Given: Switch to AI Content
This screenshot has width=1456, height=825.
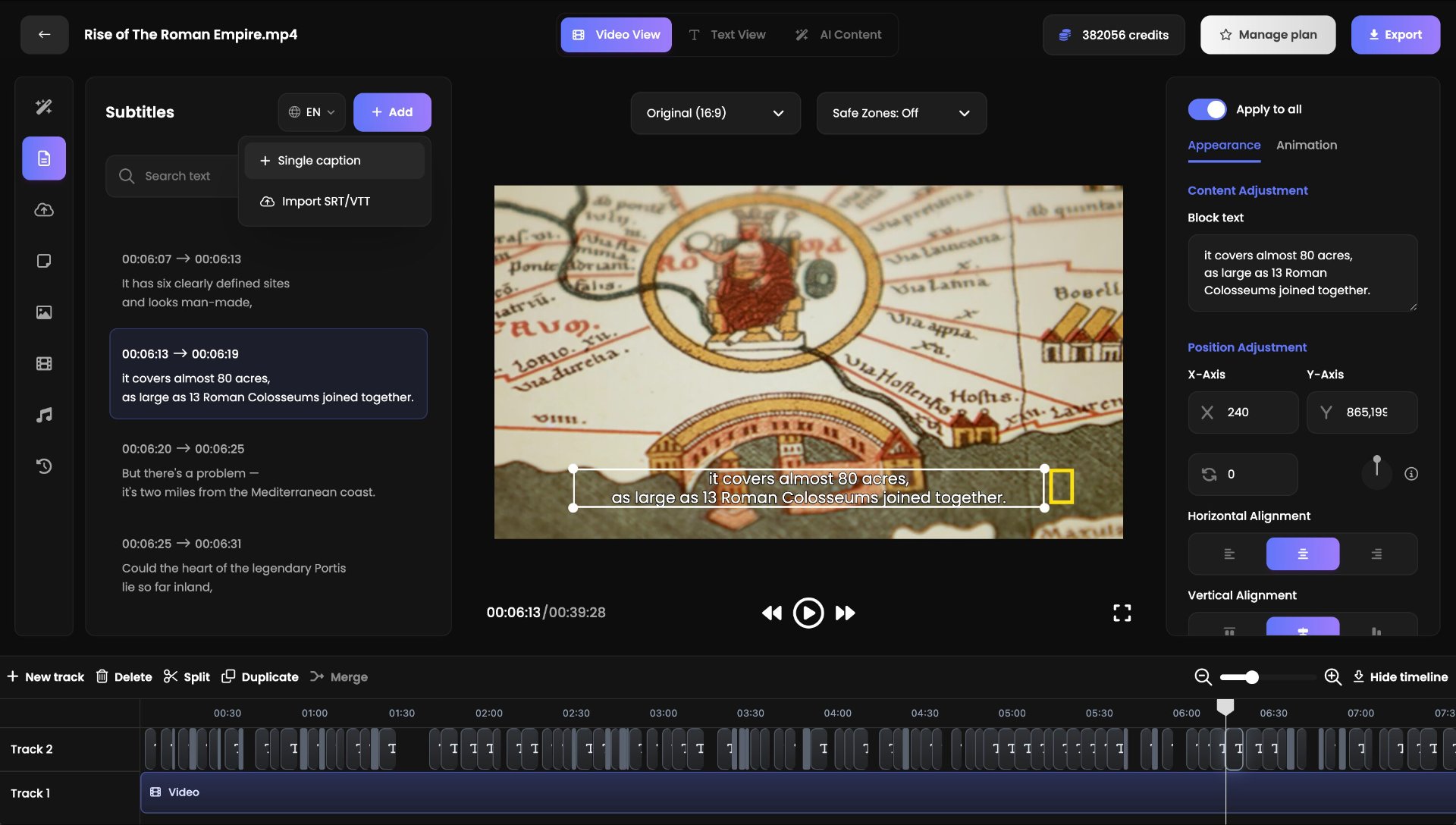Looking at the screenshot, I should tap(838, 35).
